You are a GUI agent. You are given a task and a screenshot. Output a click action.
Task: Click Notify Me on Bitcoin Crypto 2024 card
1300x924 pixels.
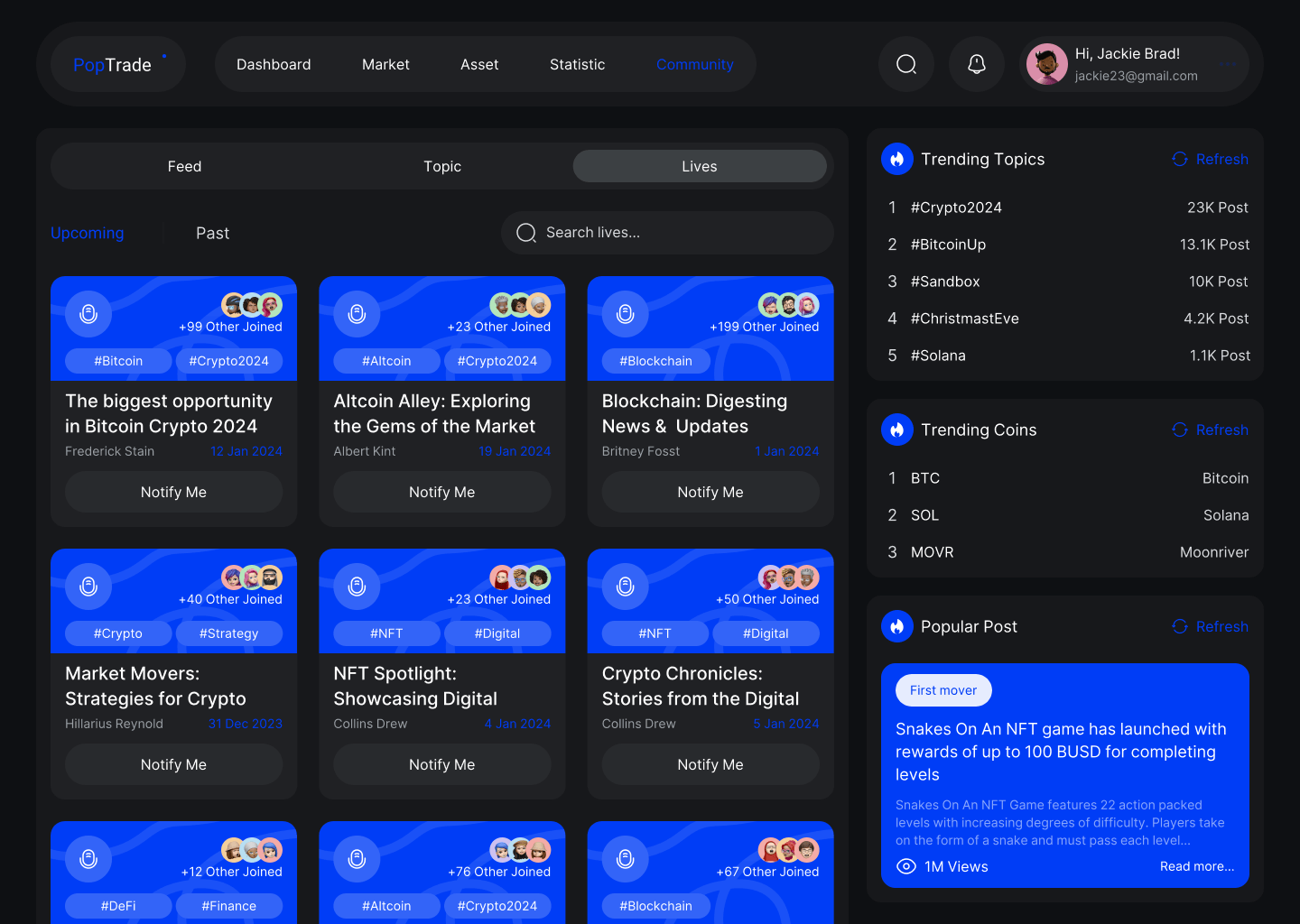pyautogui.click(x=173, y=492)
